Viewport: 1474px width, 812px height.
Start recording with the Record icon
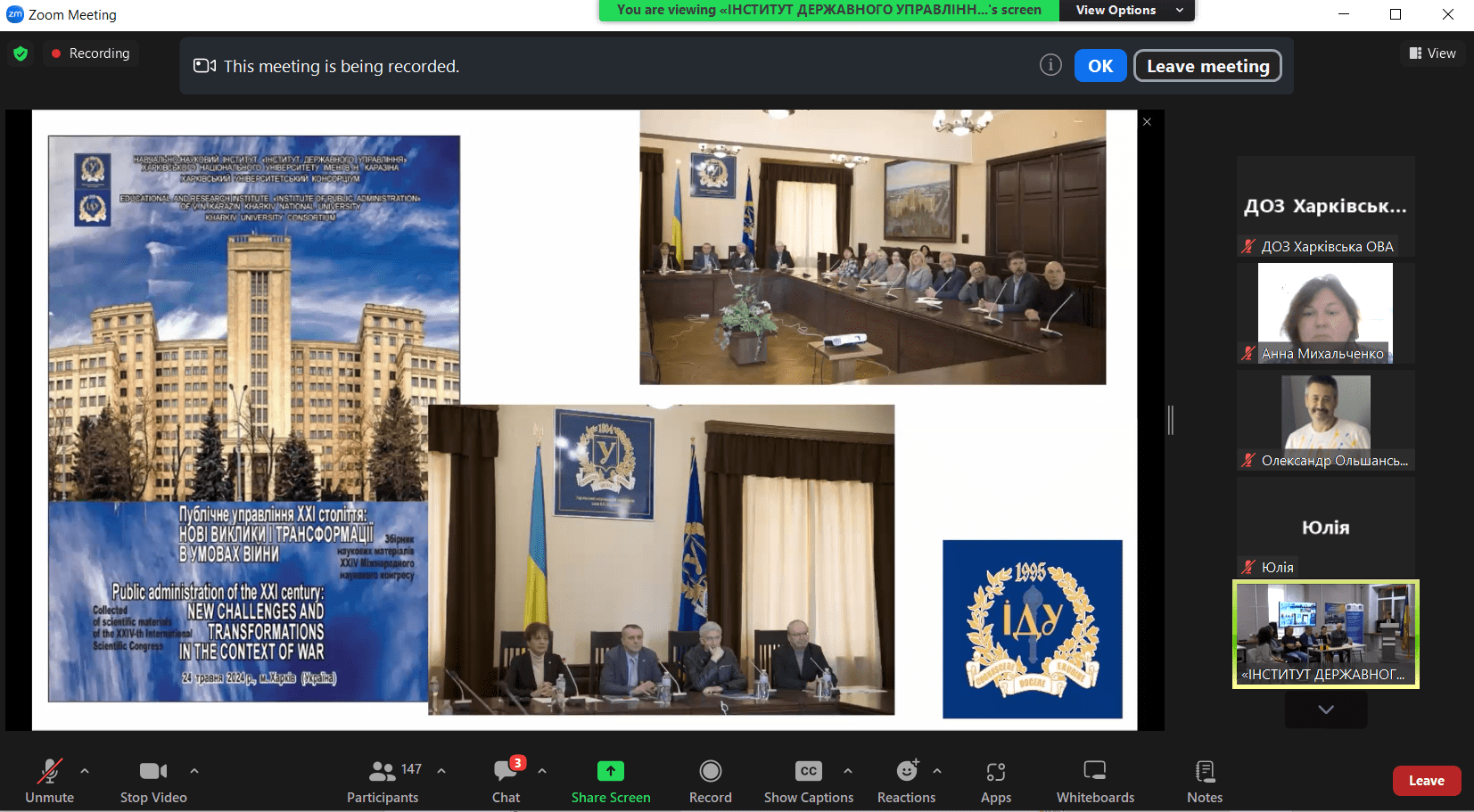point(711,771)
